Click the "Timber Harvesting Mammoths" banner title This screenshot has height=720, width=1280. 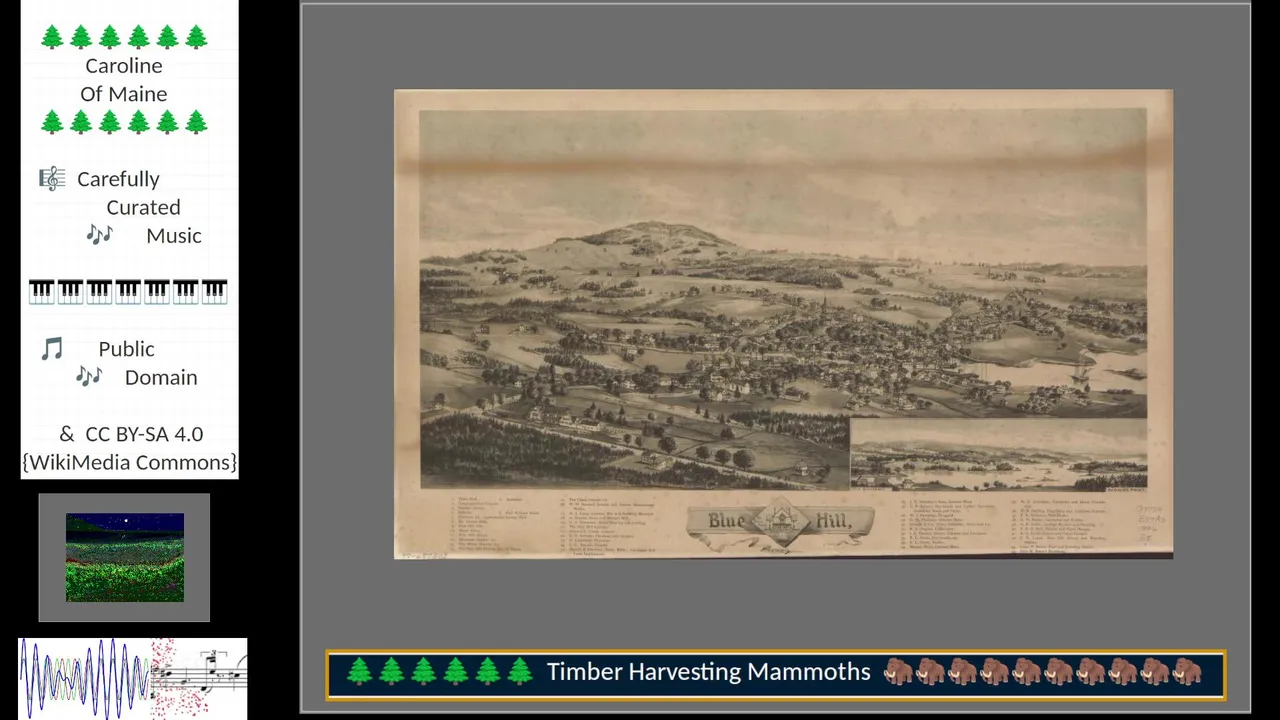click(709, 672)
